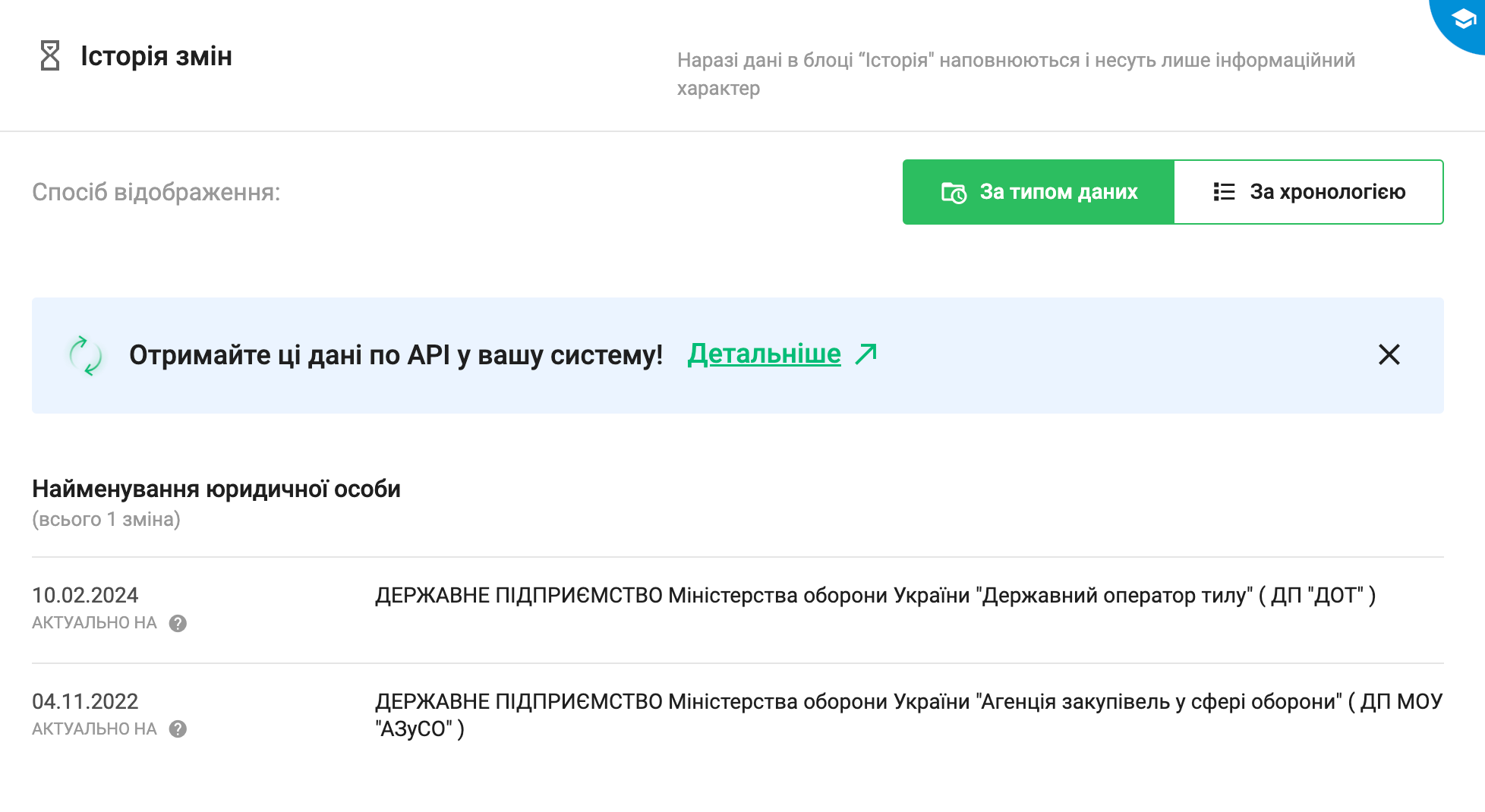Screen dimensions: 1485x812
Task: Open the Детальніше link
Action: (x=764, y=354)
